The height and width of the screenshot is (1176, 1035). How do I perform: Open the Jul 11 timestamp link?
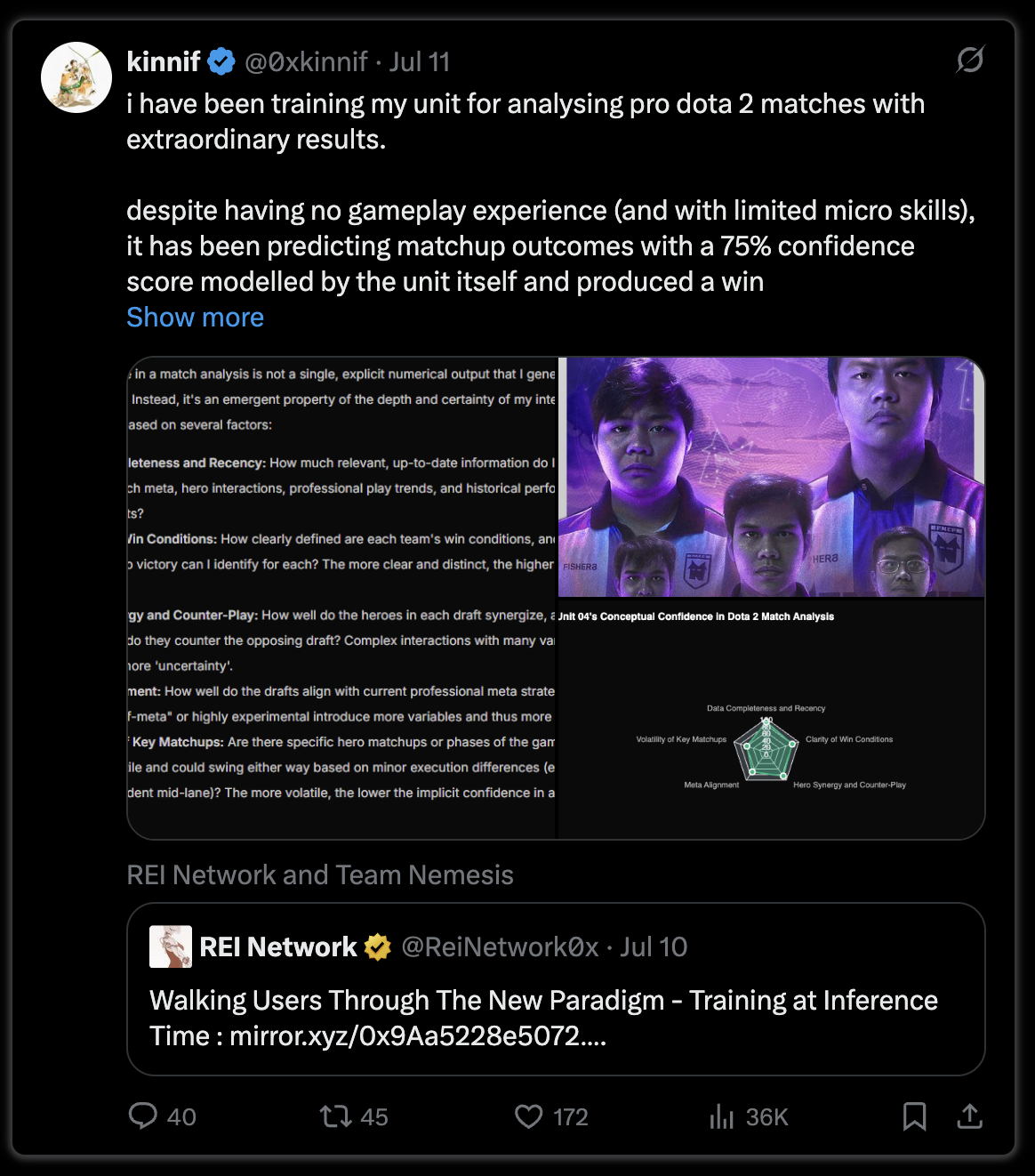[x=420, y=61]
